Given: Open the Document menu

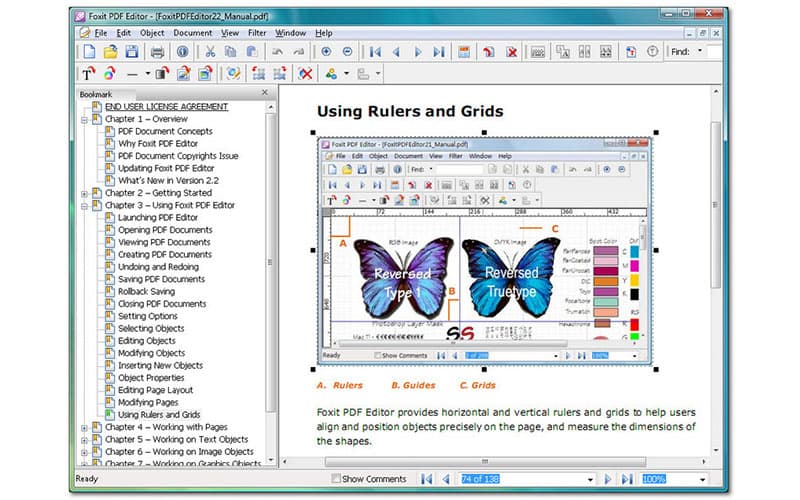Looking at the screenshot, I should click(192, 33).
